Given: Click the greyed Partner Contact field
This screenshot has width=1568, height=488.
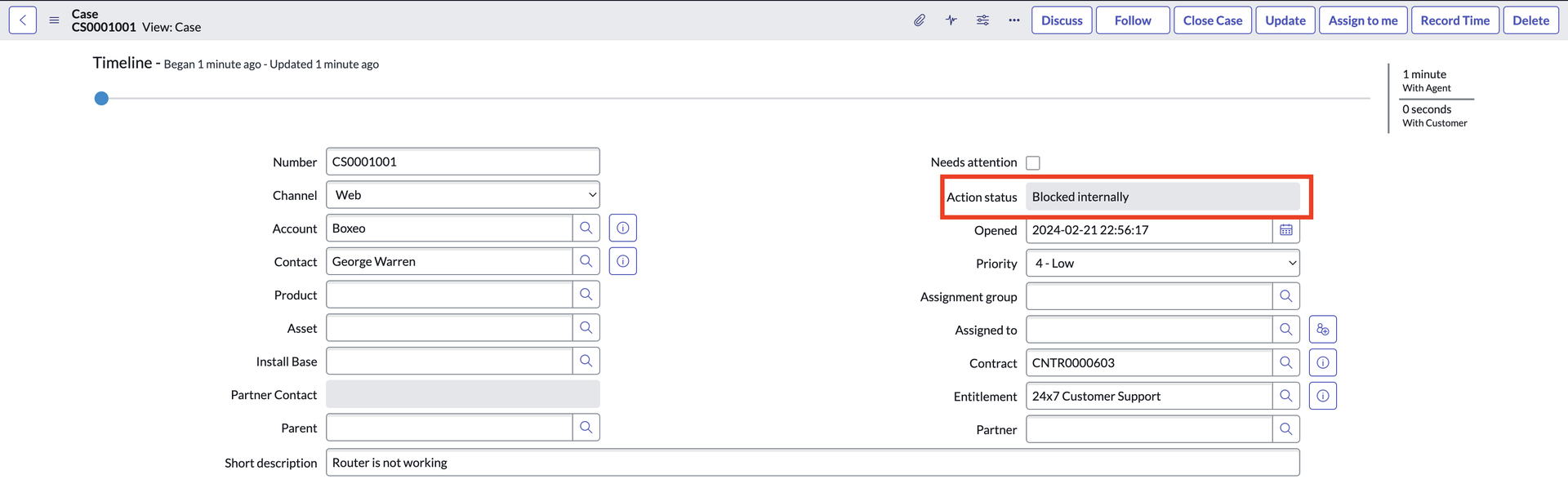Looking at the screenshot, I should point(463,394).
